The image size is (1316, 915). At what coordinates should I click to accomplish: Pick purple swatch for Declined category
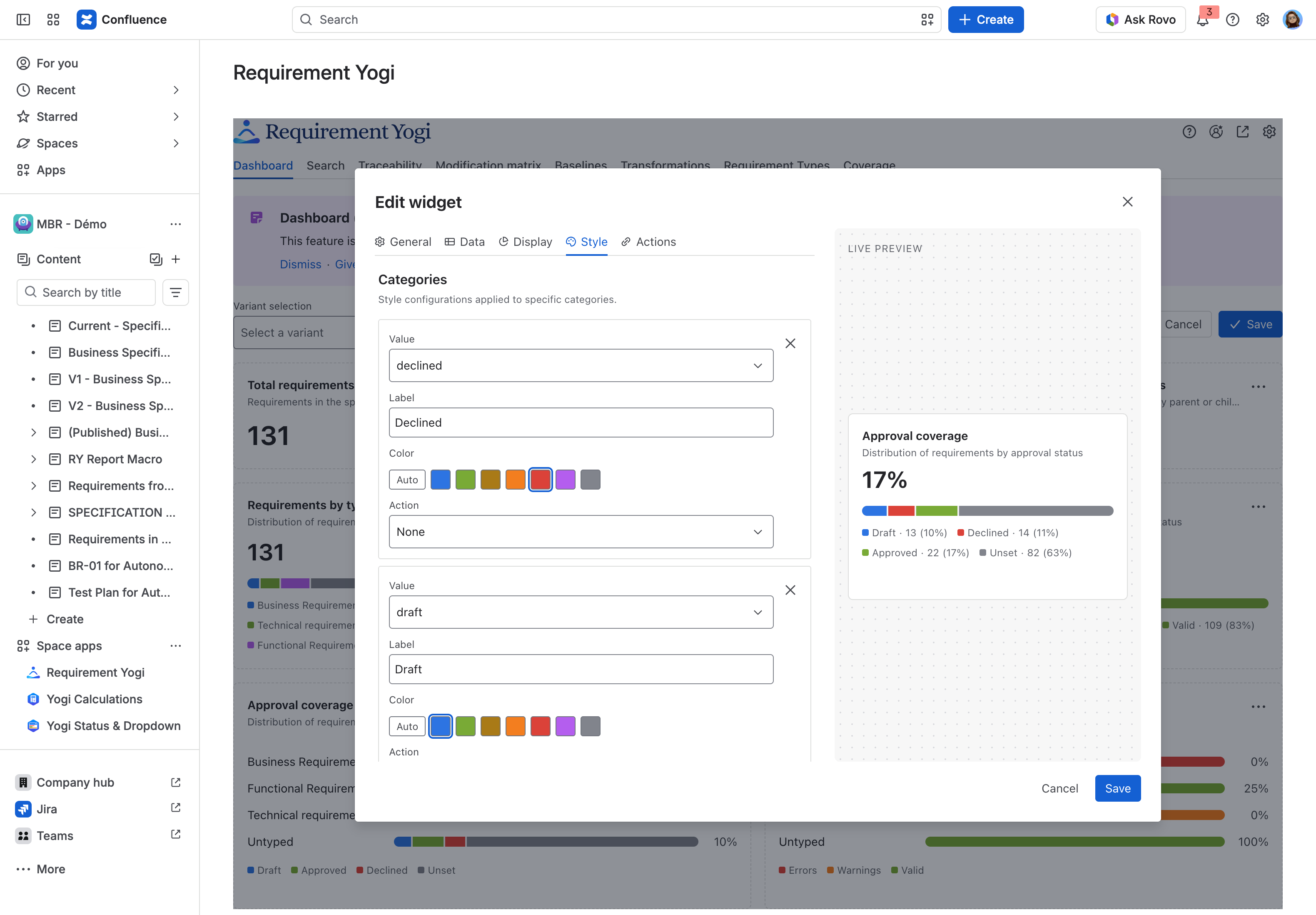(x=565, y=479)
